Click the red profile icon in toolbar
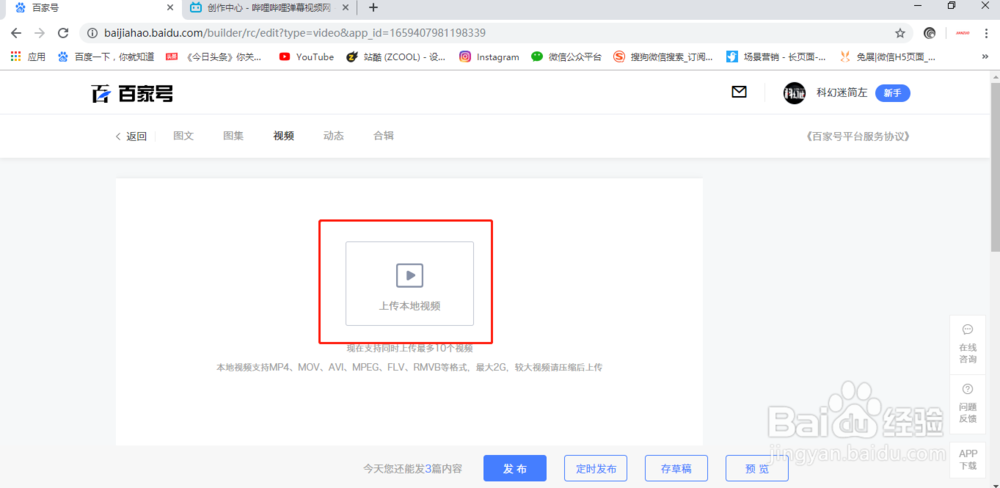The width and height of the screenshot is (1000, 488). click(x=962, y=33)
